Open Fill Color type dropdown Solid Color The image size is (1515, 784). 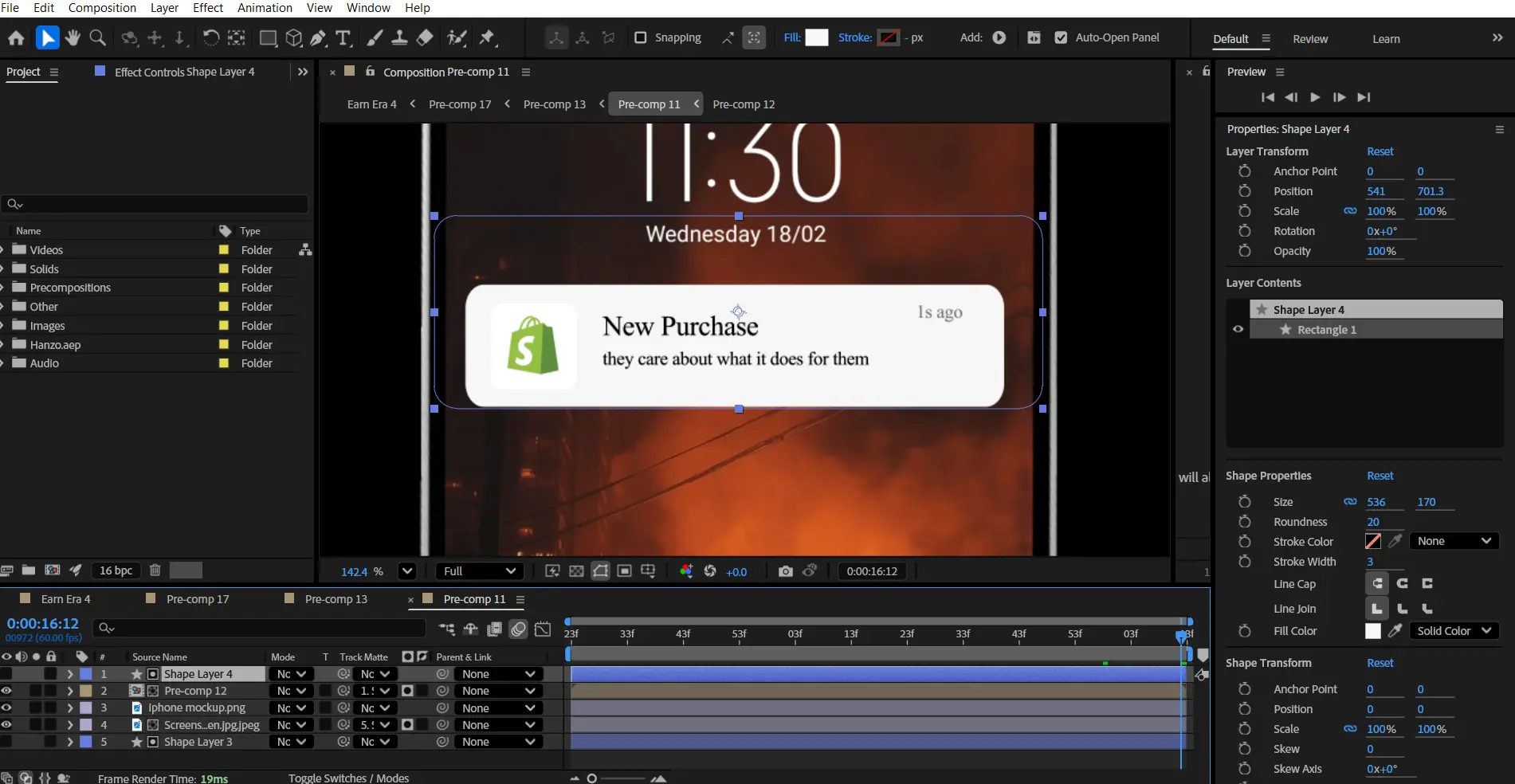point(1454,631)
